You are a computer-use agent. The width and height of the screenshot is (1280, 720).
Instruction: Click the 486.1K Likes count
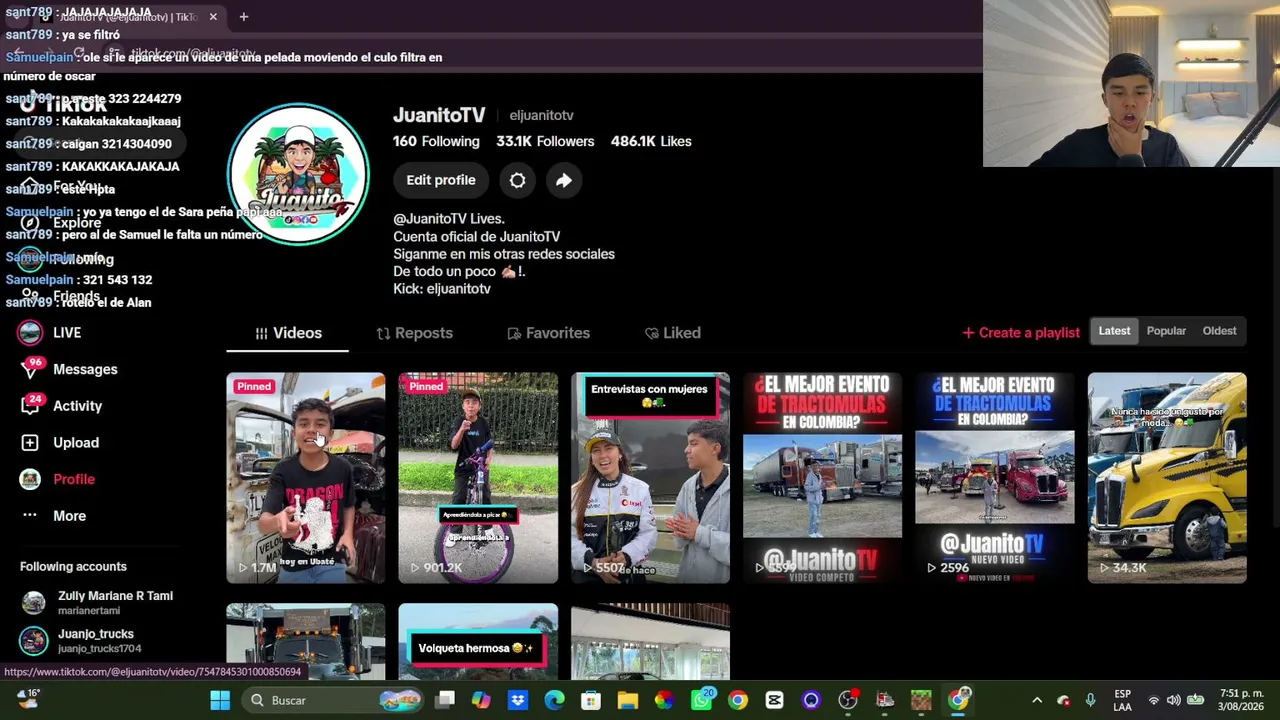click(651, 141)
